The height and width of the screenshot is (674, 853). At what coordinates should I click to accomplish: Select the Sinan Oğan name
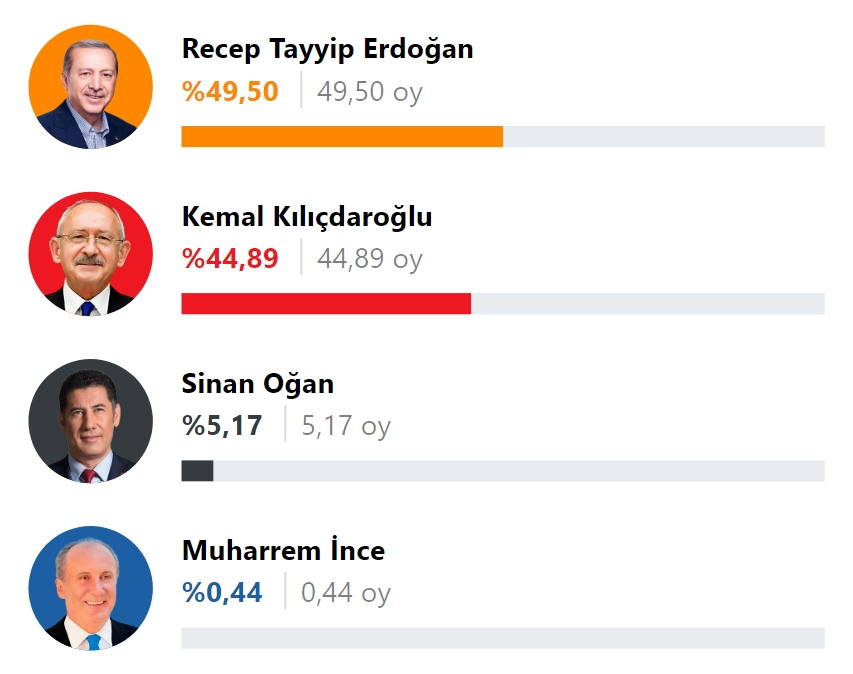(258, 384)
